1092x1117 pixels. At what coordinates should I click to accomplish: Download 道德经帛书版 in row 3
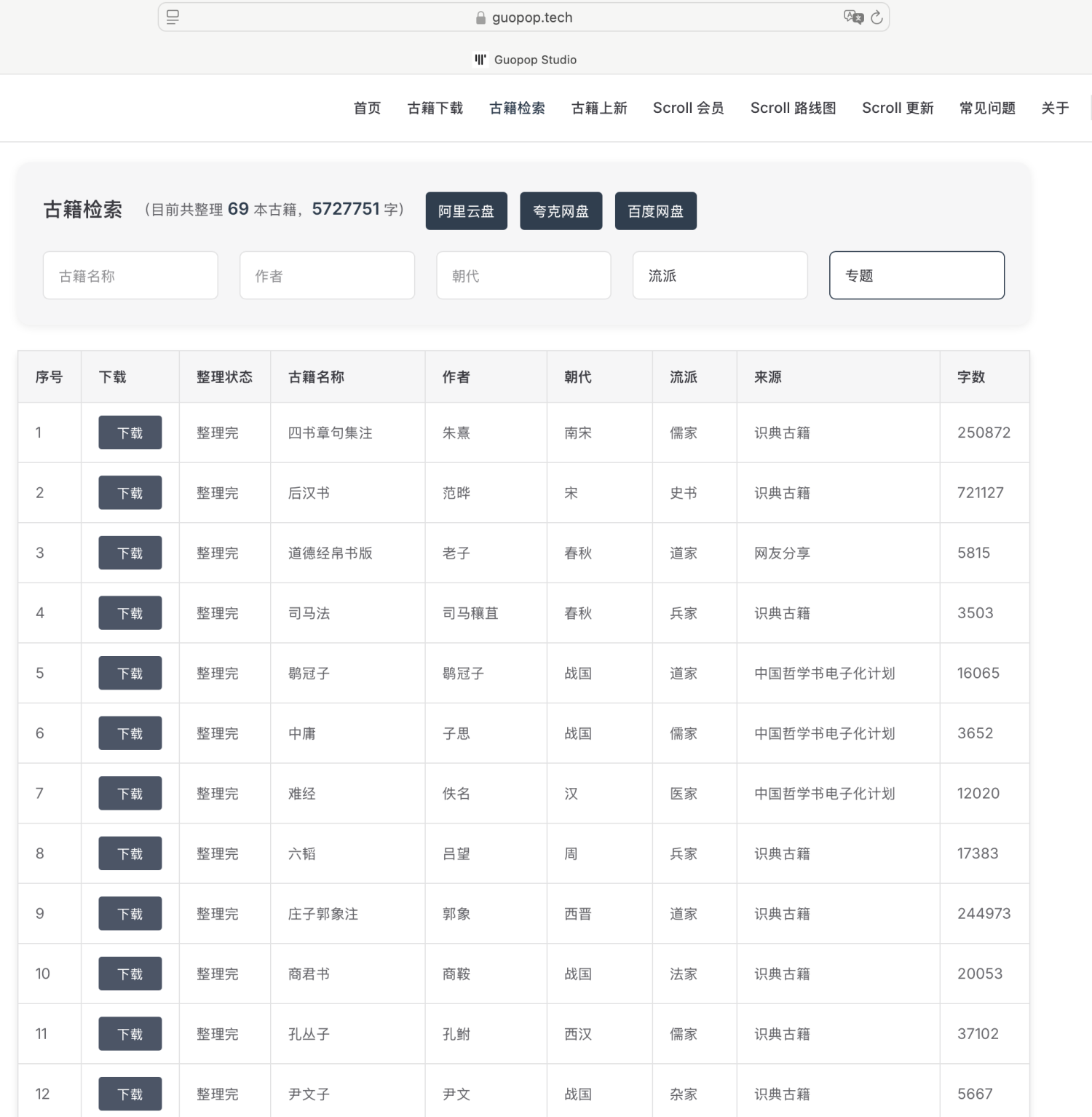[130, 553]
